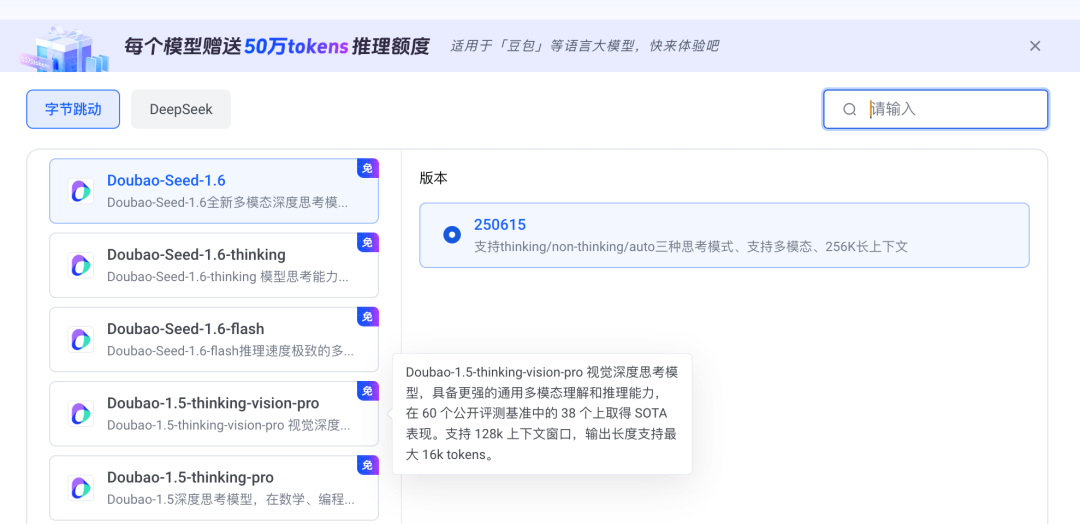Select the Doubao-1.5-thinking-vision-pro model card
This screenshot has height=524, width=1080.
tap(214, 414)
